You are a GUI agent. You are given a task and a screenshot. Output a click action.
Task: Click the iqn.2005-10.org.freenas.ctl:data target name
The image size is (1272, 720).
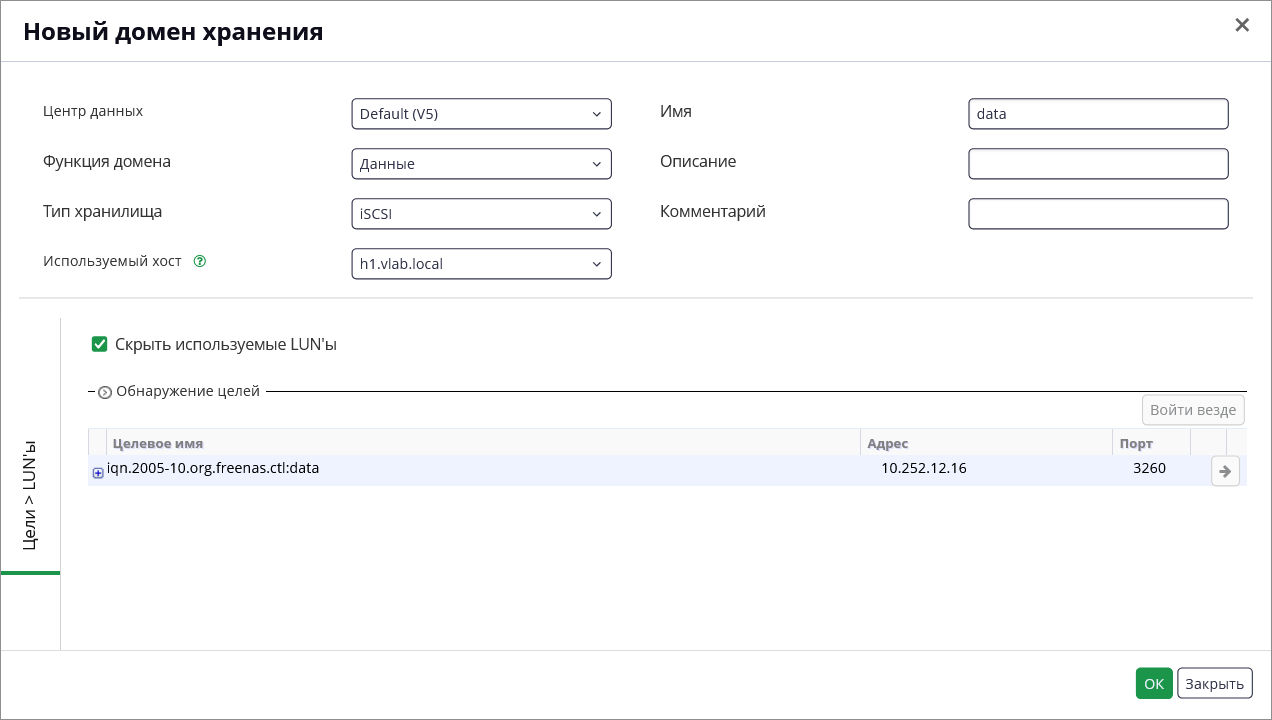[213, 467]
